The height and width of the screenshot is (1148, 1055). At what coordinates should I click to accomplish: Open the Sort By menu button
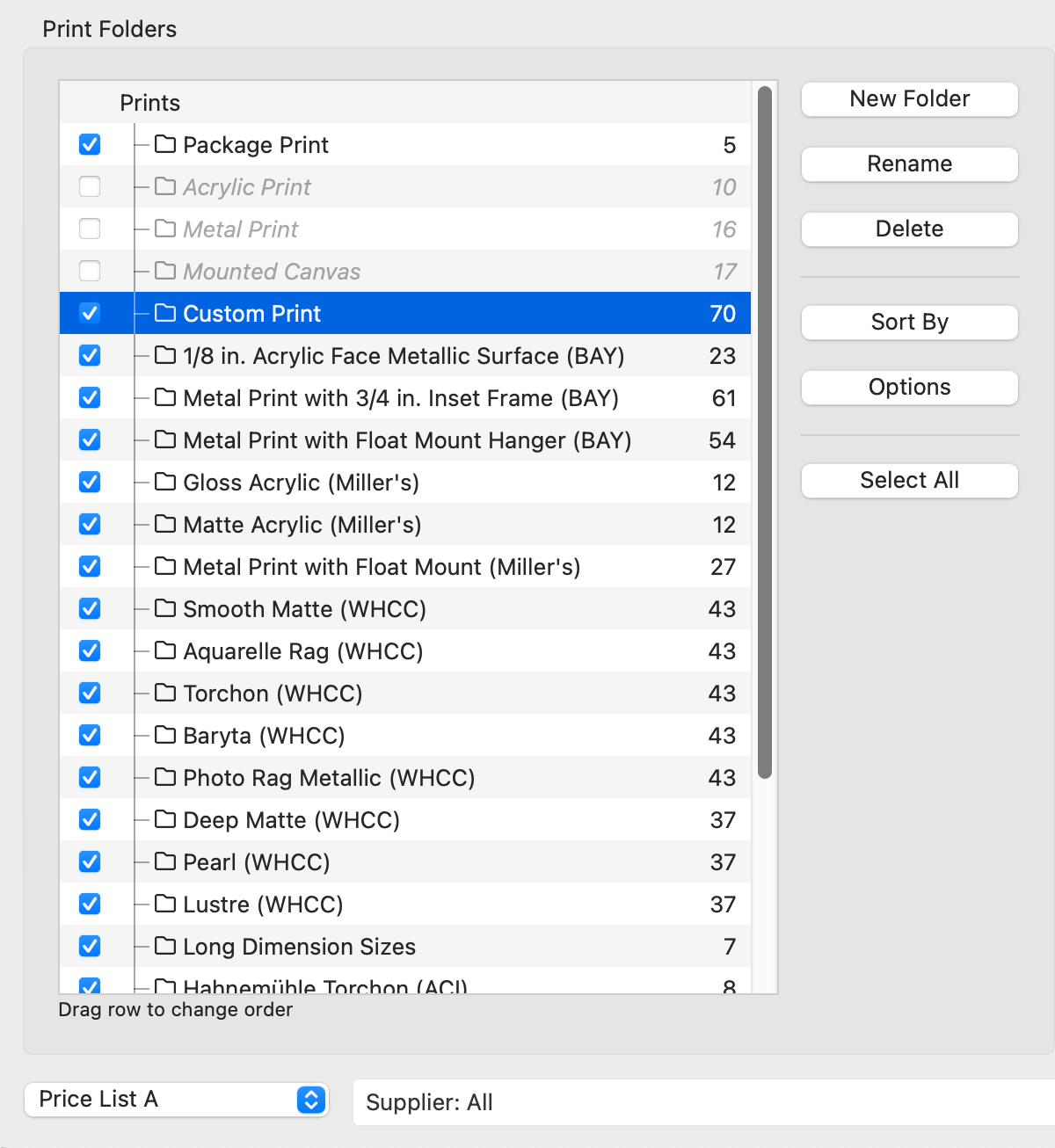(909, 323)
